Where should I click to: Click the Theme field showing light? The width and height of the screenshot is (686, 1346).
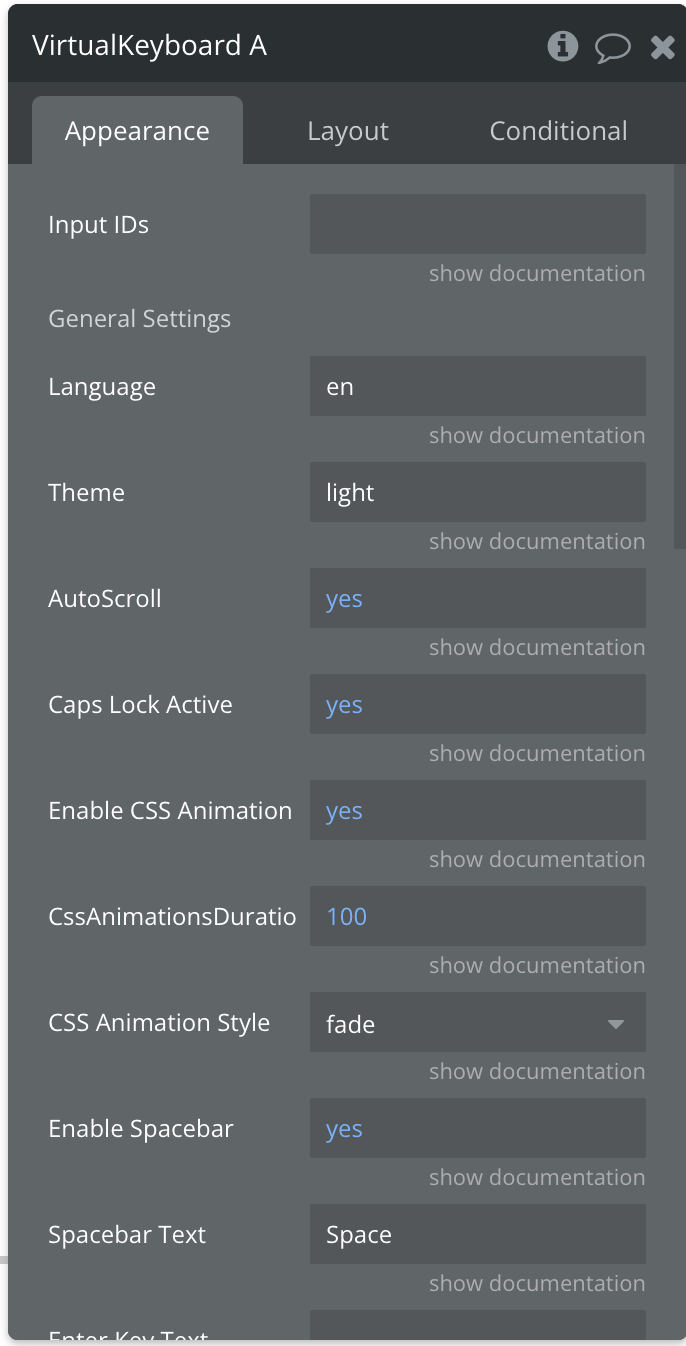click(x=477, y=493)
